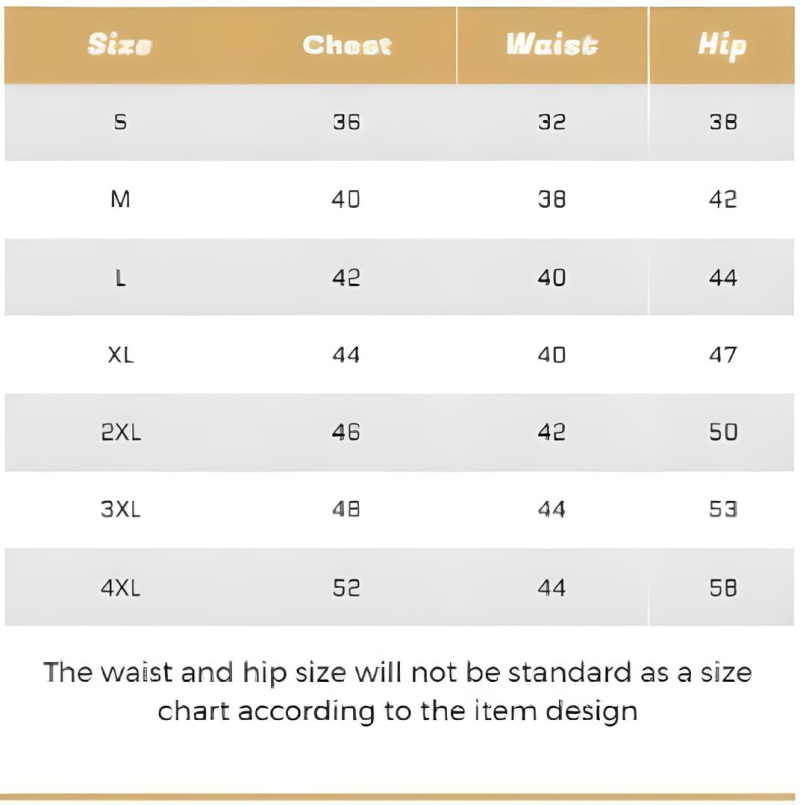Click hip value 58 in 4XL row
This screenshot has width=800, height=805.
coord(722,588)
